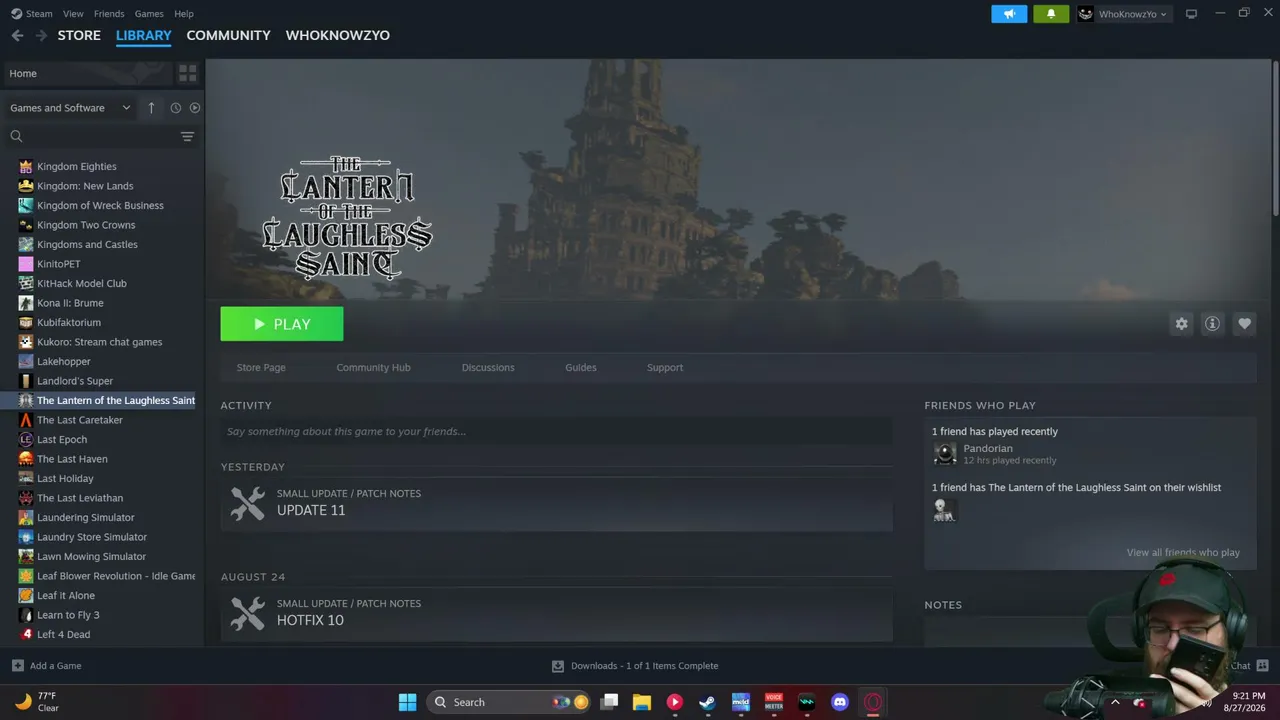The width and height of the screenshot is (1280, 720).
Task: Click the Kingdom Eighties game icon
Action: [x=26, y=166]
